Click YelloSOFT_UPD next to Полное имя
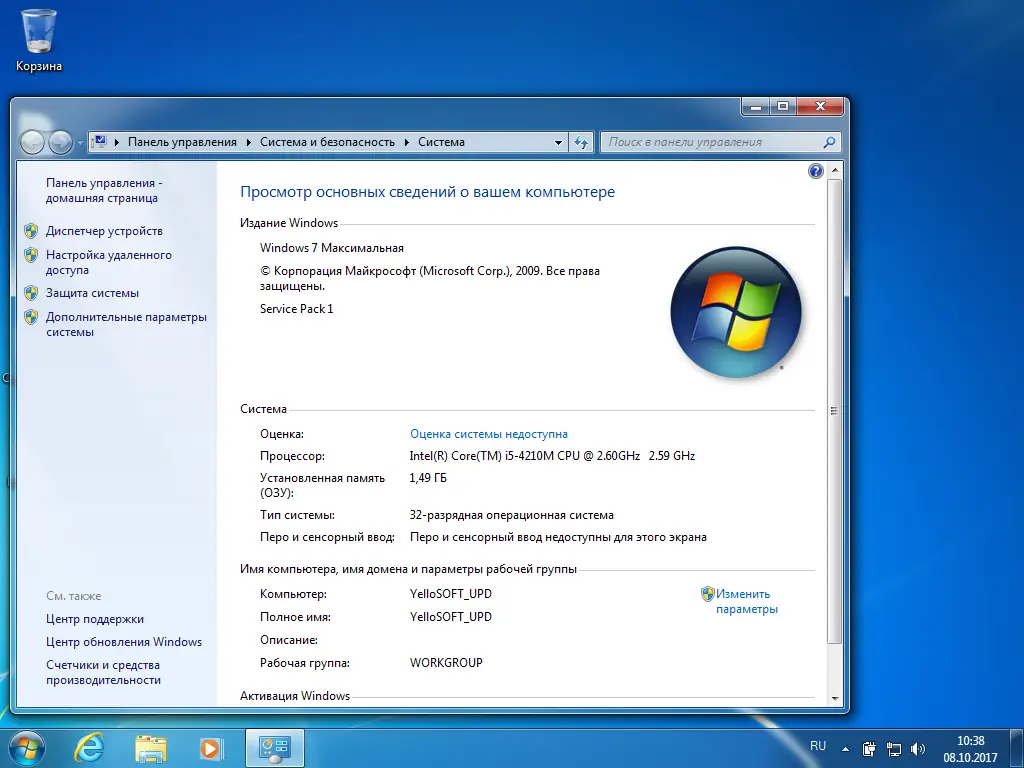Image resolution: width=1024 pixels, height=768 pixels. tap(451, 616)
